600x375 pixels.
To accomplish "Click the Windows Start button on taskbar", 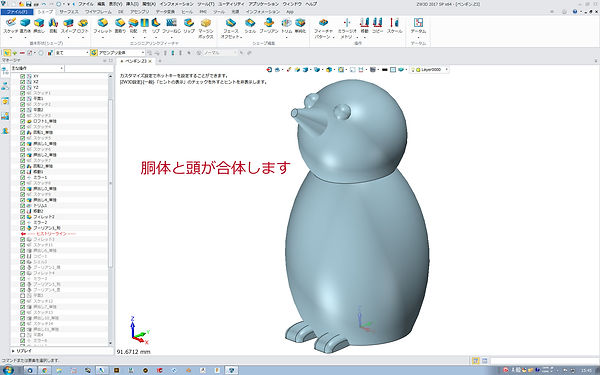I will pyautogui.click(x=8, y=370).
